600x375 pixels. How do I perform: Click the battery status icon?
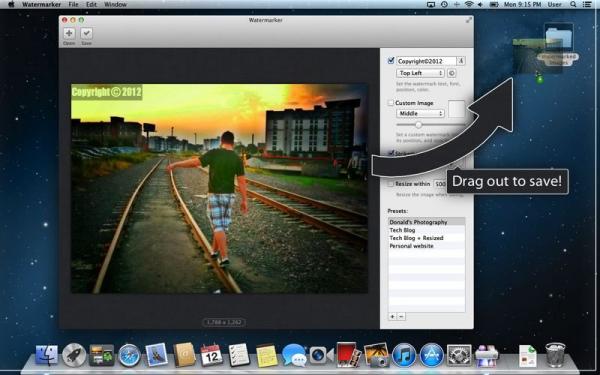coord(494,5)
